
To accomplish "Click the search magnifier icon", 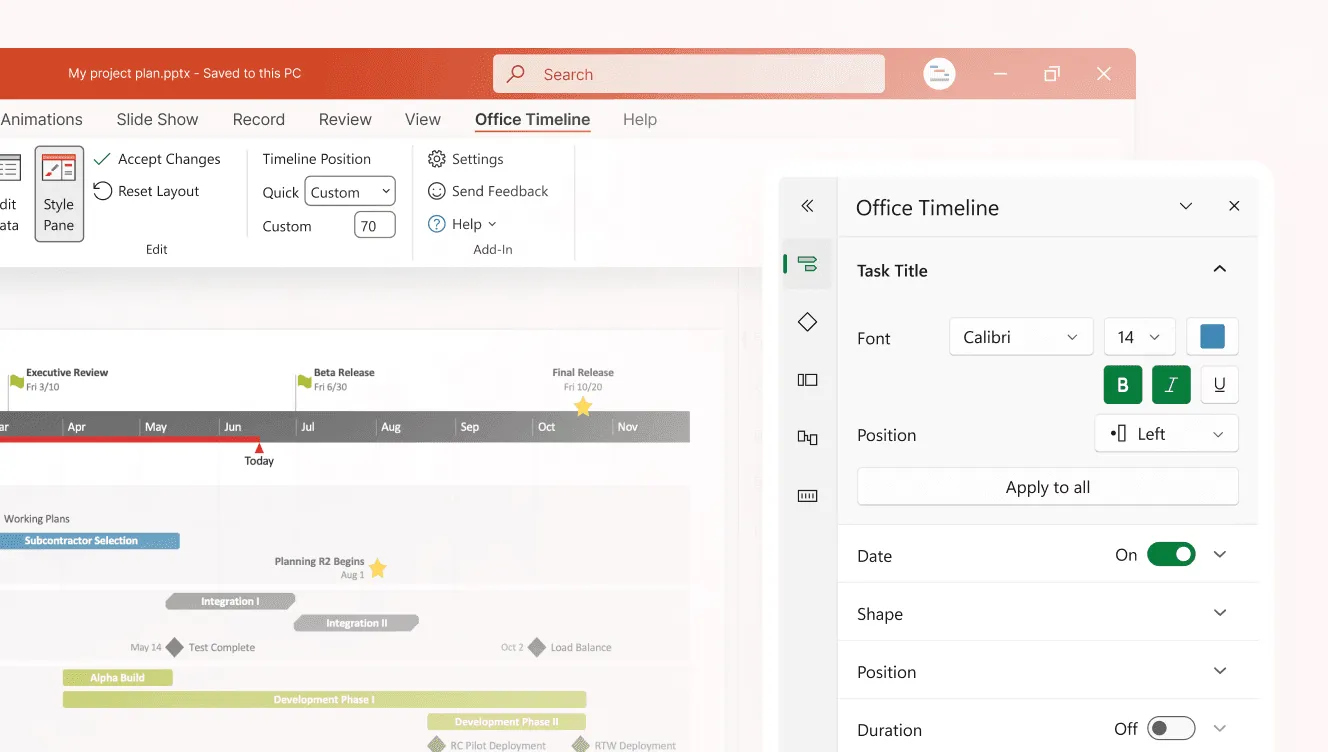I will (516, 74).
